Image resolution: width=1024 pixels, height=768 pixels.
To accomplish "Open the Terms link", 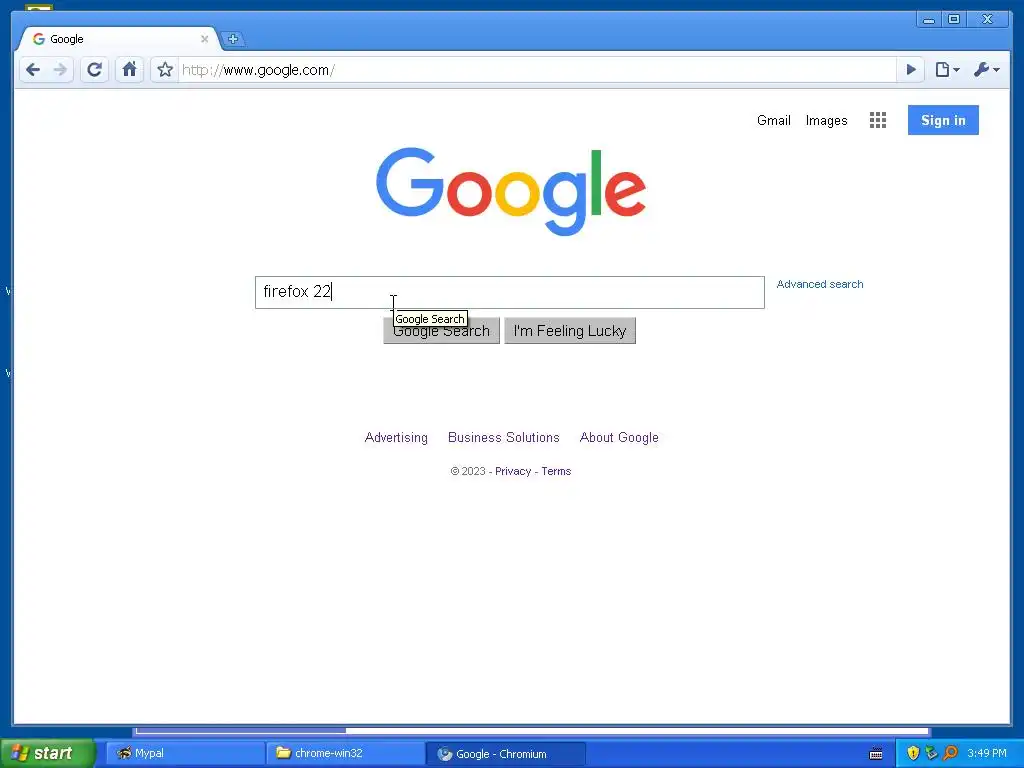I will coord(556,472).
